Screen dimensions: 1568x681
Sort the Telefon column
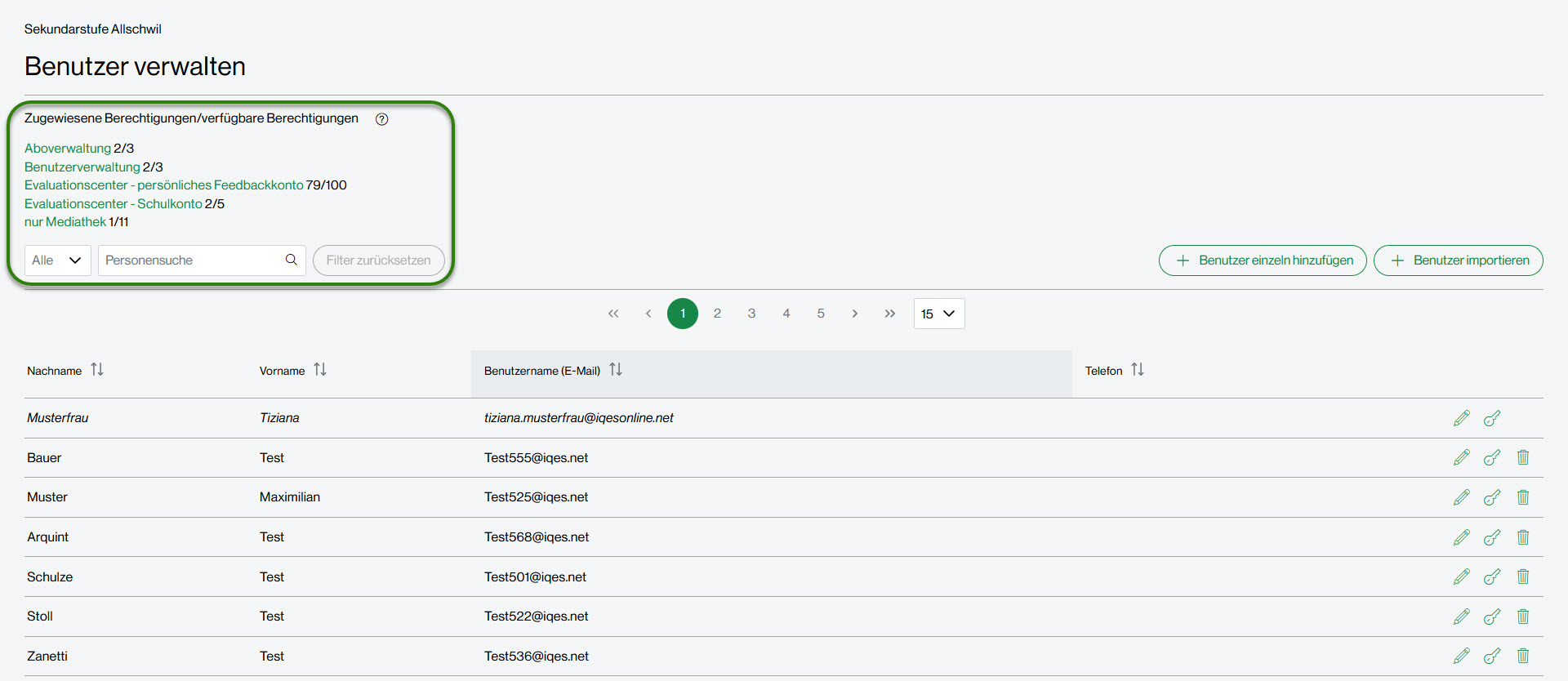pos(1137,370)
